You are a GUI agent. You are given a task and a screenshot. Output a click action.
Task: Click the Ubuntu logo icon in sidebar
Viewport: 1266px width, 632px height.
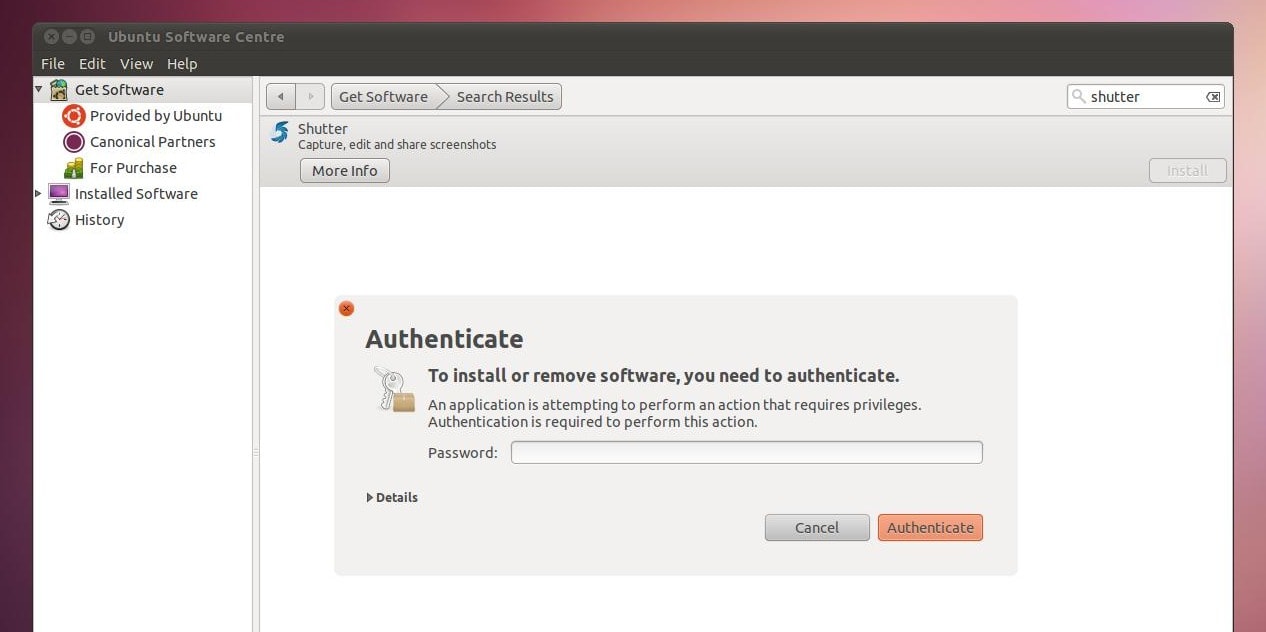[x=74, y=116]
